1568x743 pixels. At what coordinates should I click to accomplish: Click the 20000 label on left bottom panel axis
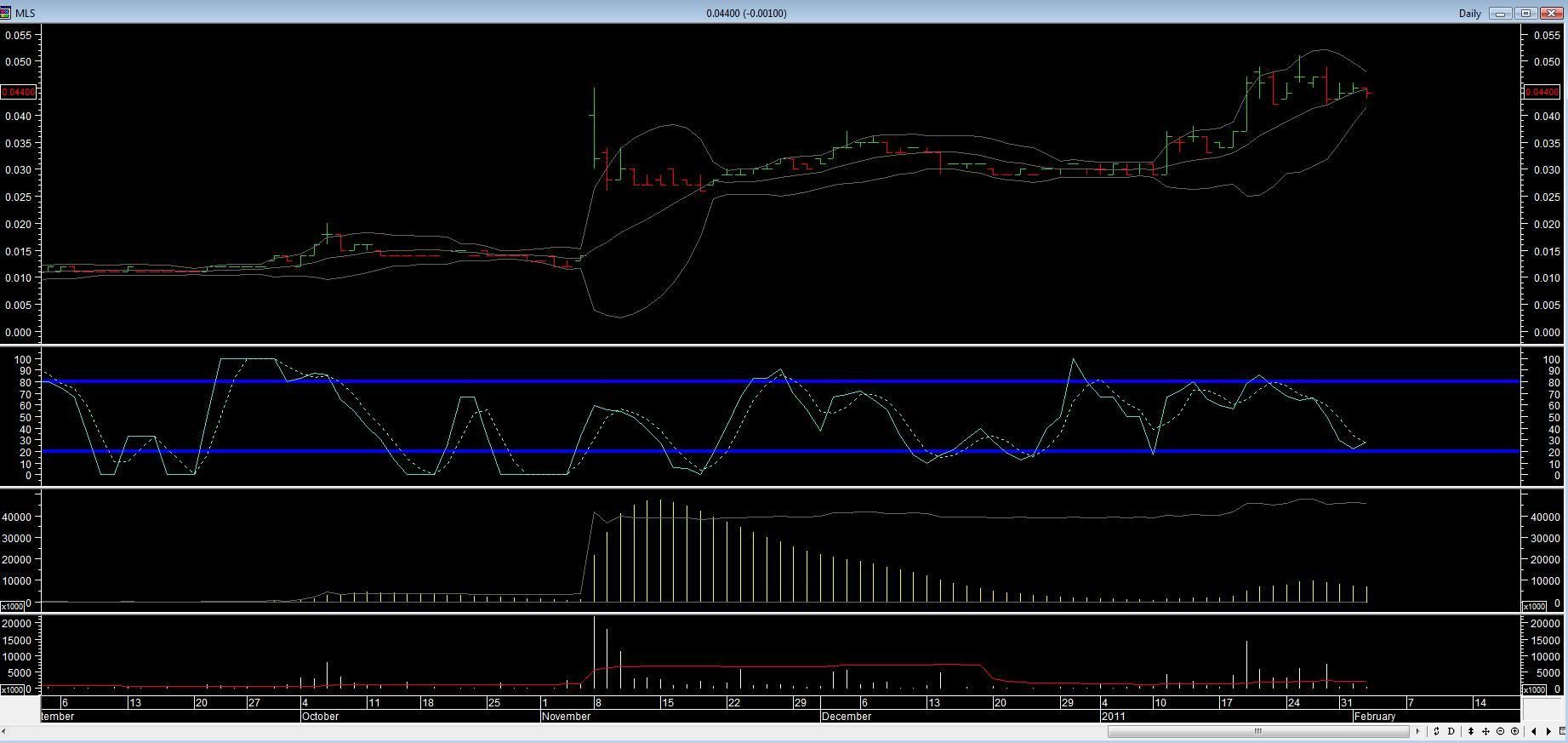[x=18, y=624]
